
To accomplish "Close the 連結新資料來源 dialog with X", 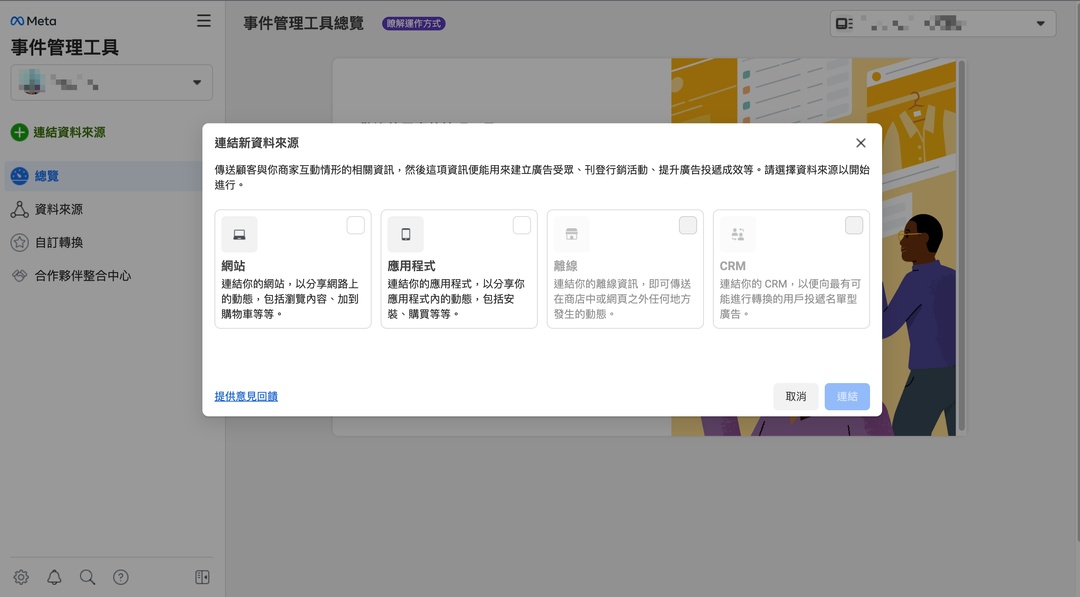I will [861, 143].
